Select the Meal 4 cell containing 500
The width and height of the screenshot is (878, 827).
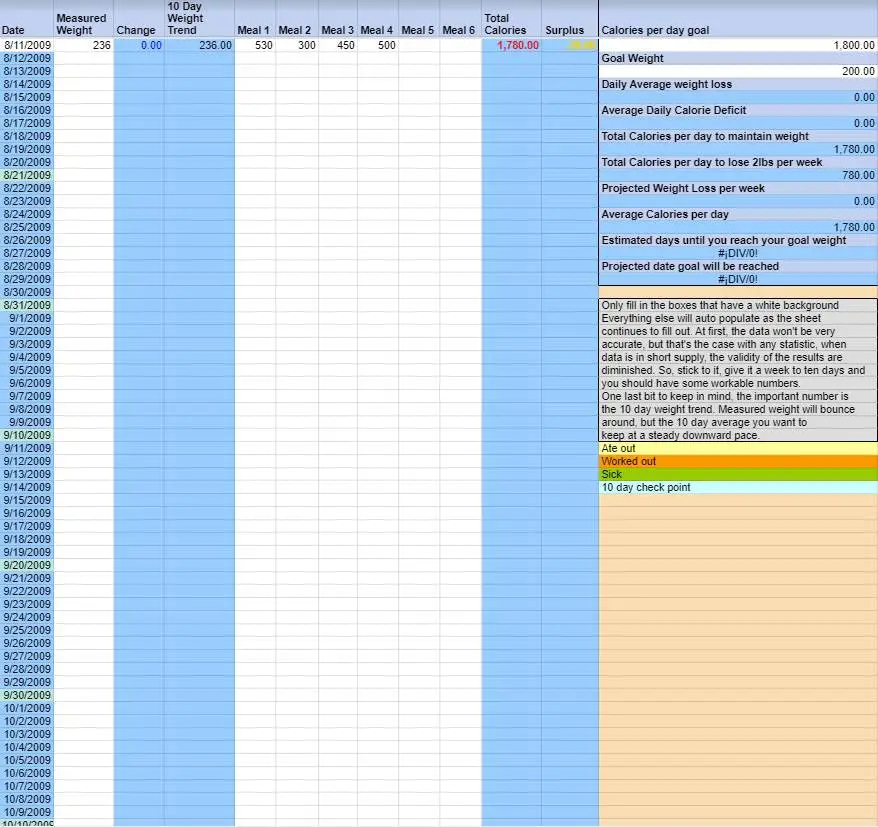pos(378,45)
